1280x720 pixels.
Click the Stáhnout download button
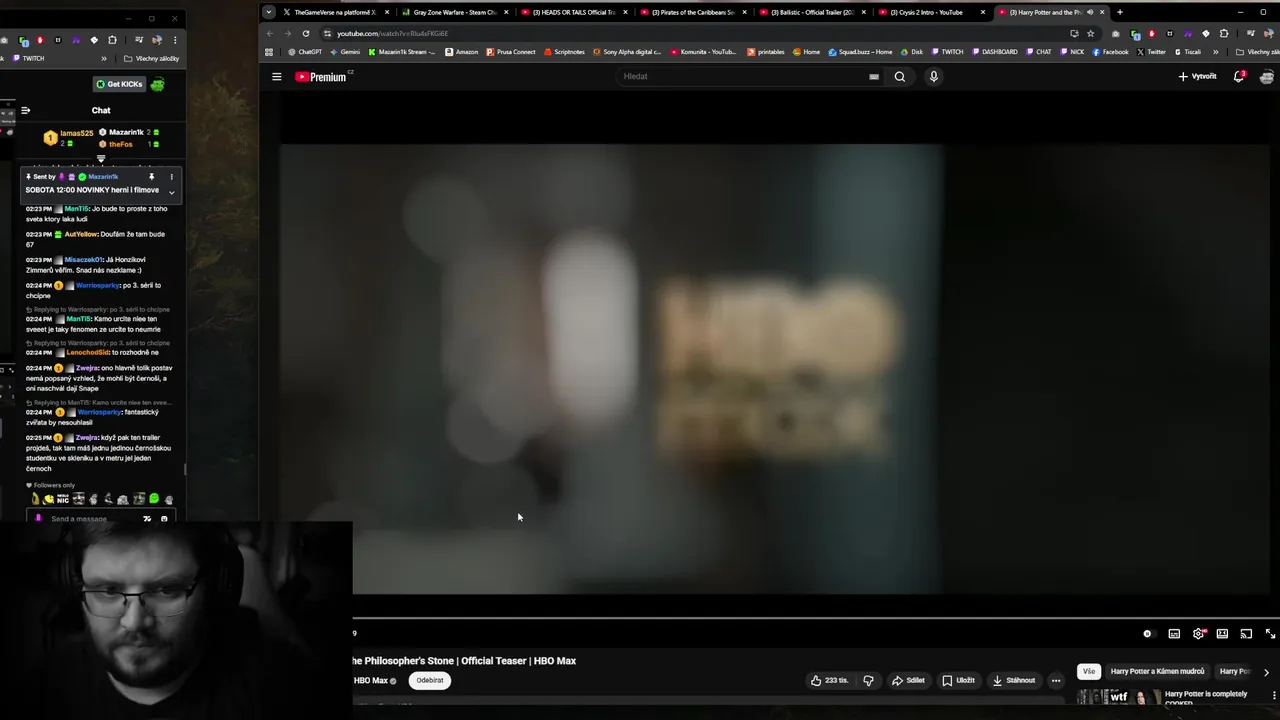1014,680
